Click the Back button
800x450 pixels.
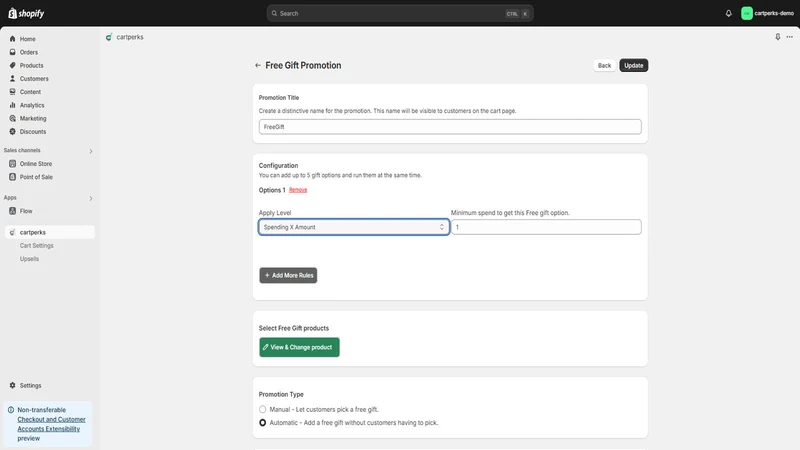[604, 65]
